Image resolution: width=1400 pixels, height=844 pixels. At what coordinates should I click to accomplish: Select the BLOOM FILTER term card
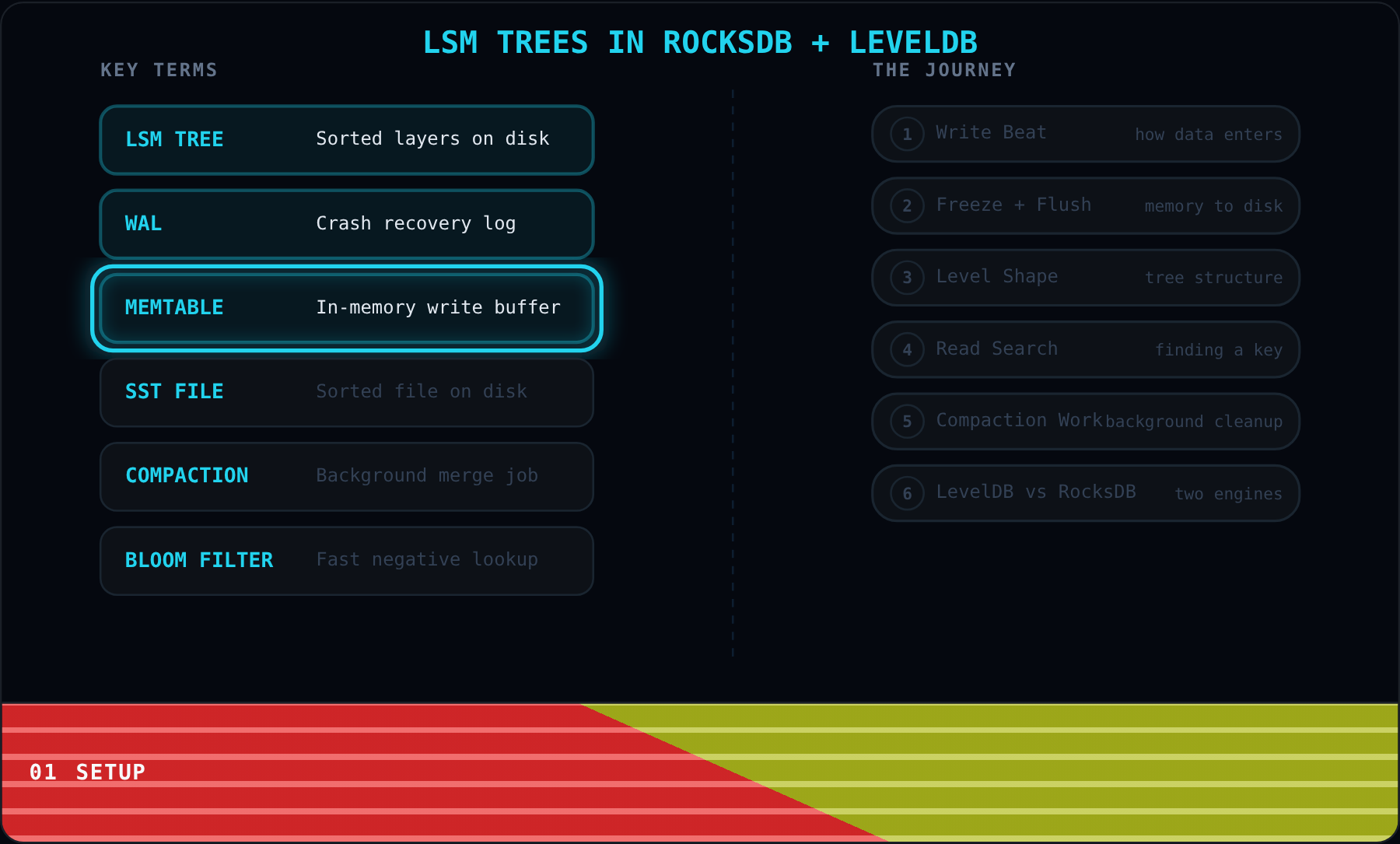[347, 560]
